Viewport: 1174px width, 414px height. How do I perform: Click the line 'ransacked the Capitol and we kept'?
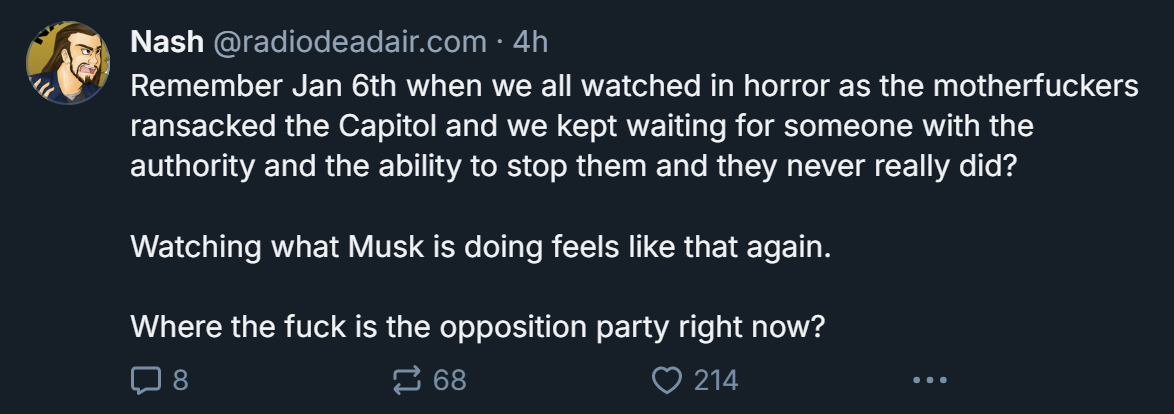(583, 127)
